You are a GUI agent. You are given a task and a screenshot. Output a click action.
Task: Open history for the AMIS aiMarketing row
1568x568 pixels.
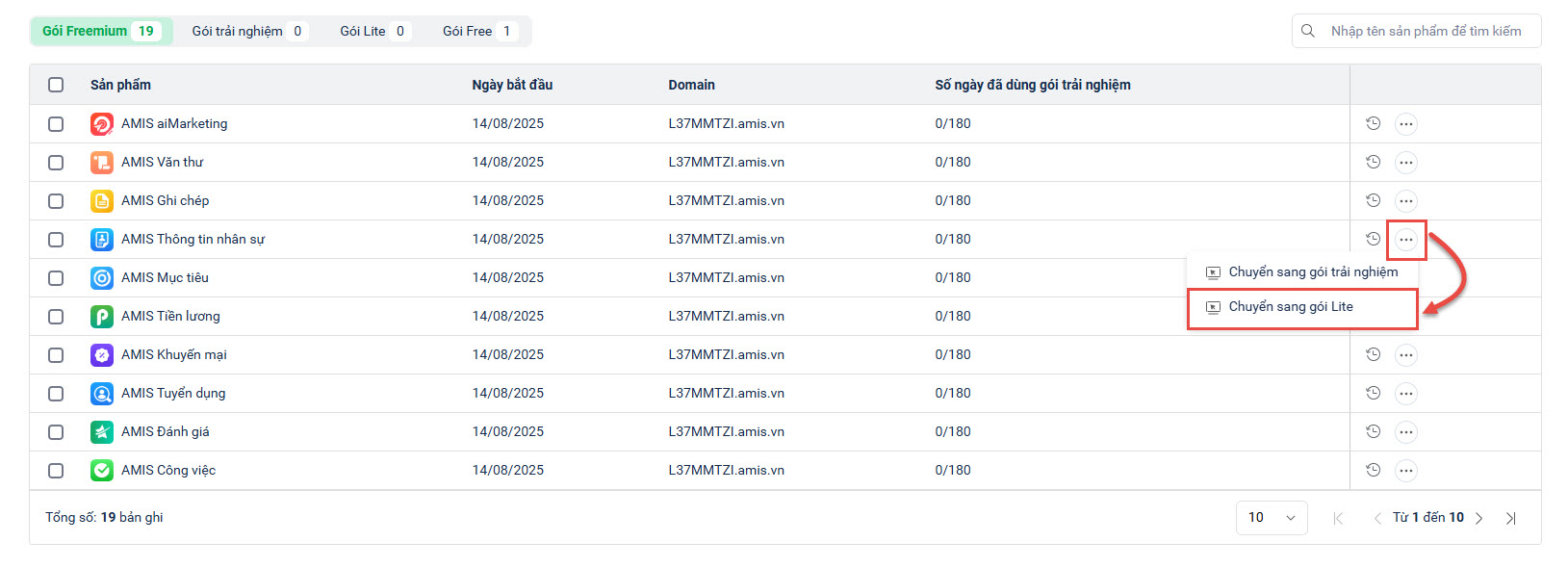coord(1374,123)
